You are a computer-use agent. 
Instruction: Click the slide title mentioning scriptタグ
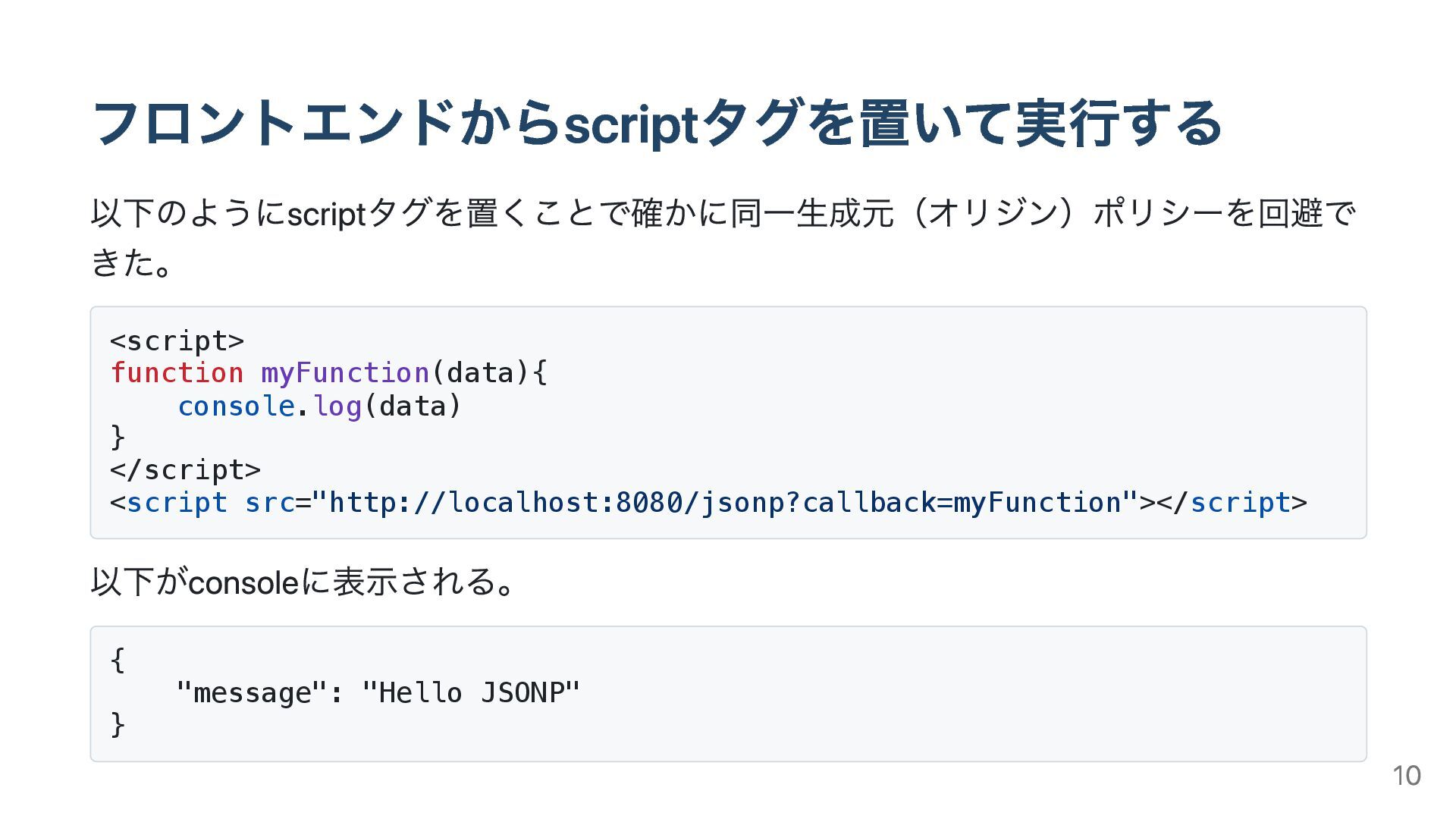[656, 124]
